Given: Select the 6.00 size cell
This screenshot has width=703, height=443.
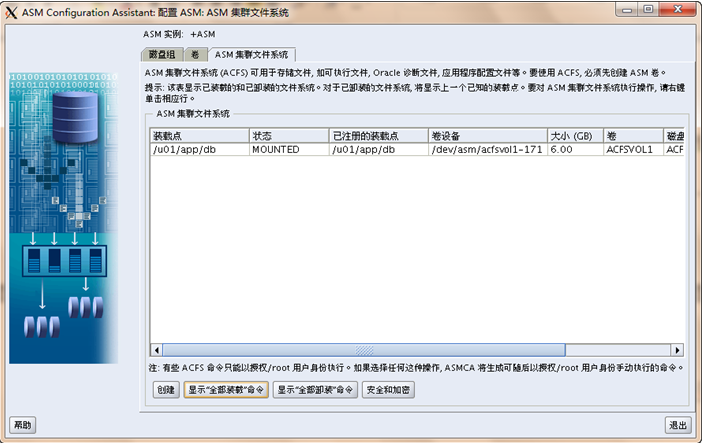Looking at the screenshot, I should [575, 149].
